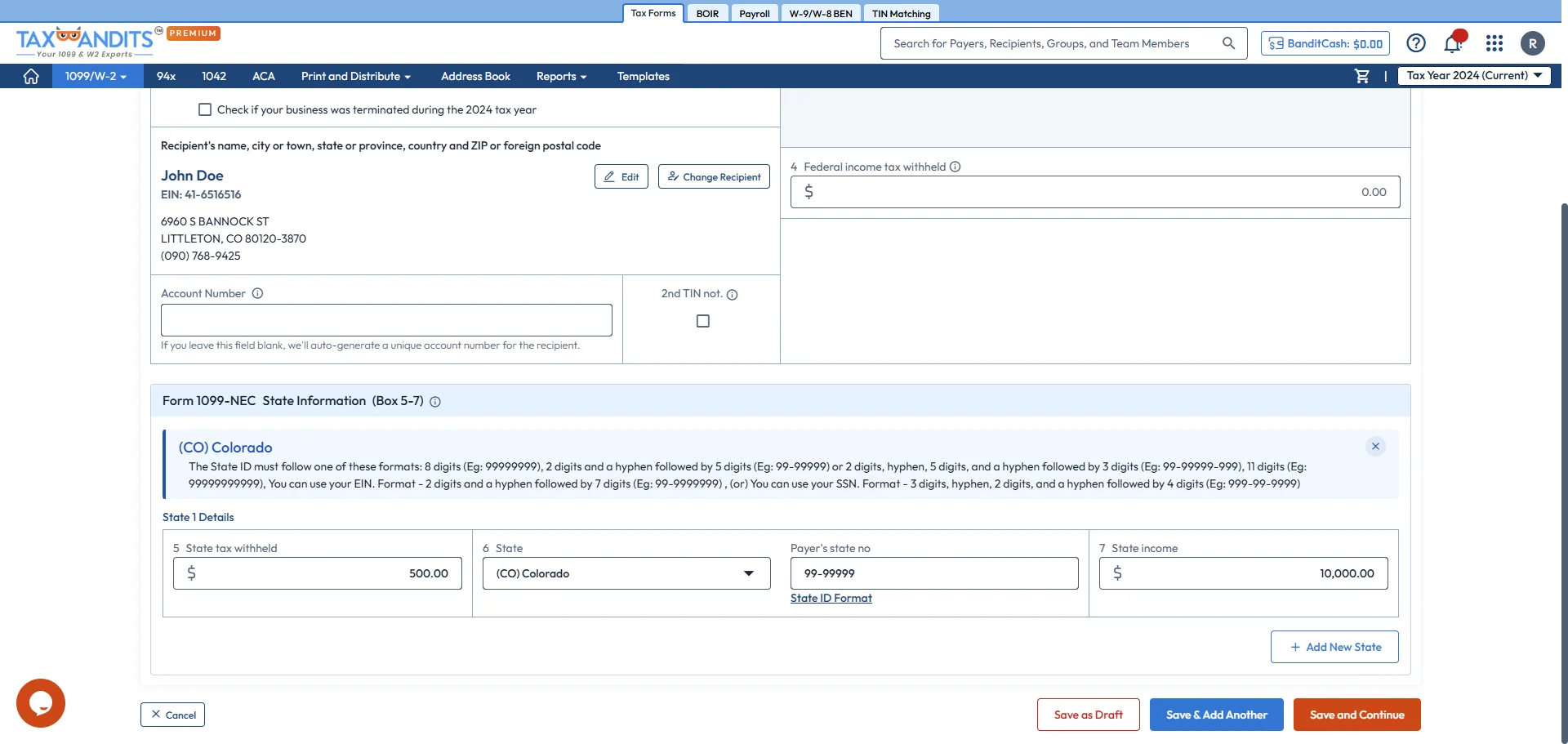Switch to the TIN Matching tab
This screenshot has width=1568, height=744.
click(x=901, y=13)
